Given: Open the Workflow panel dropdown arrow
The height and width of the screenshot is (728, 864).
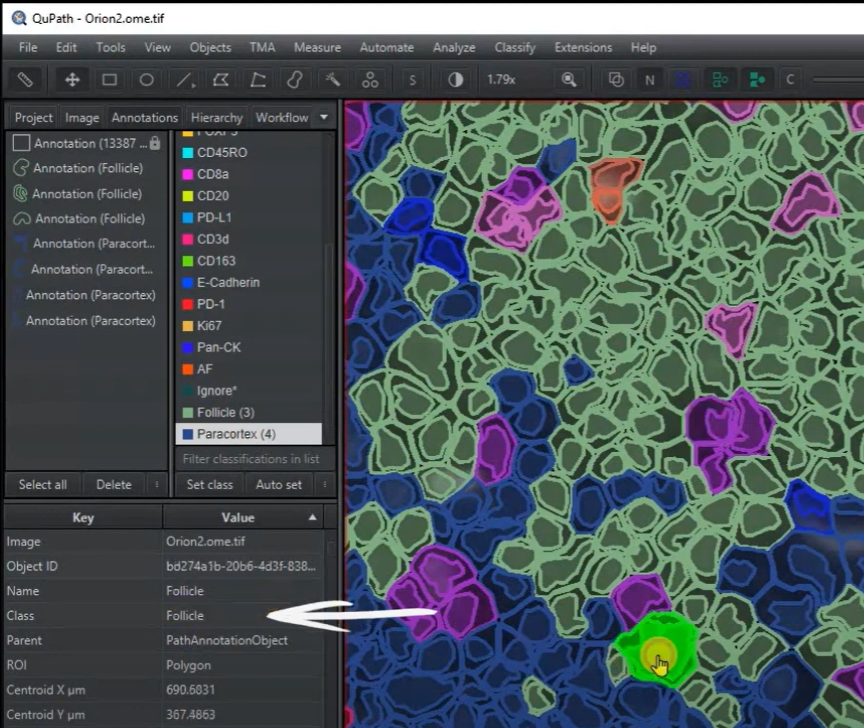Looking at the screenshot, I should [323, 117].
